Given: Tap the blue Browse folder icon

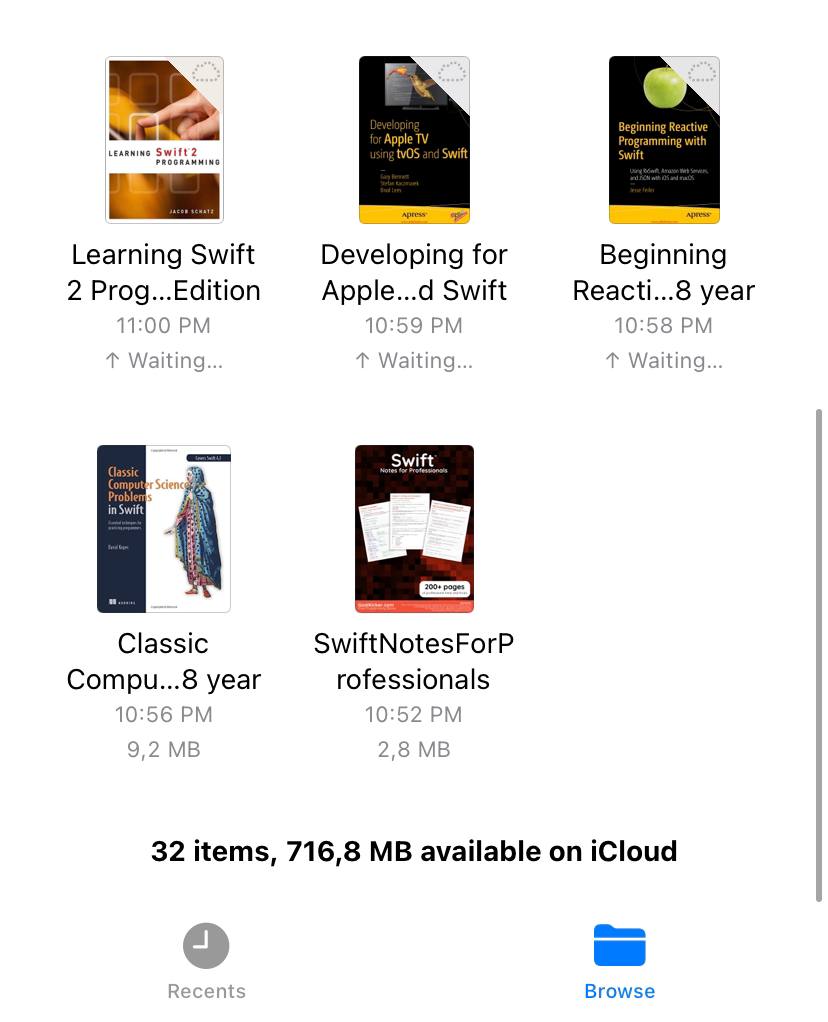Looking at the screenshot, I should click(619, 945).
